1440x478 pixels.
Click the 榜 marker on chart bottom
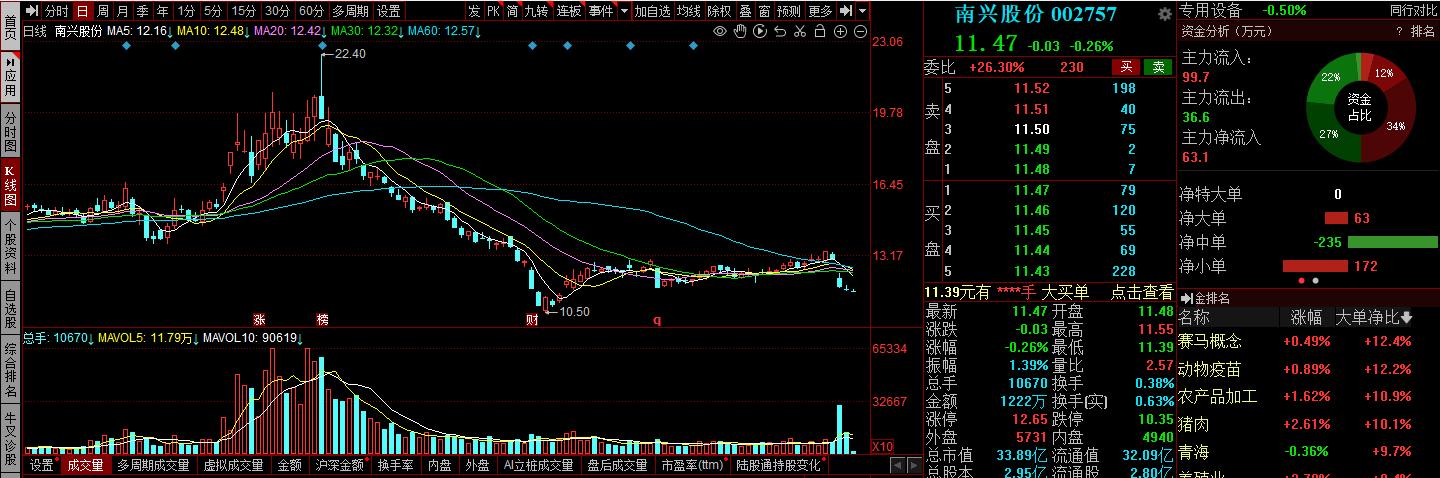(x=322, y=320)
